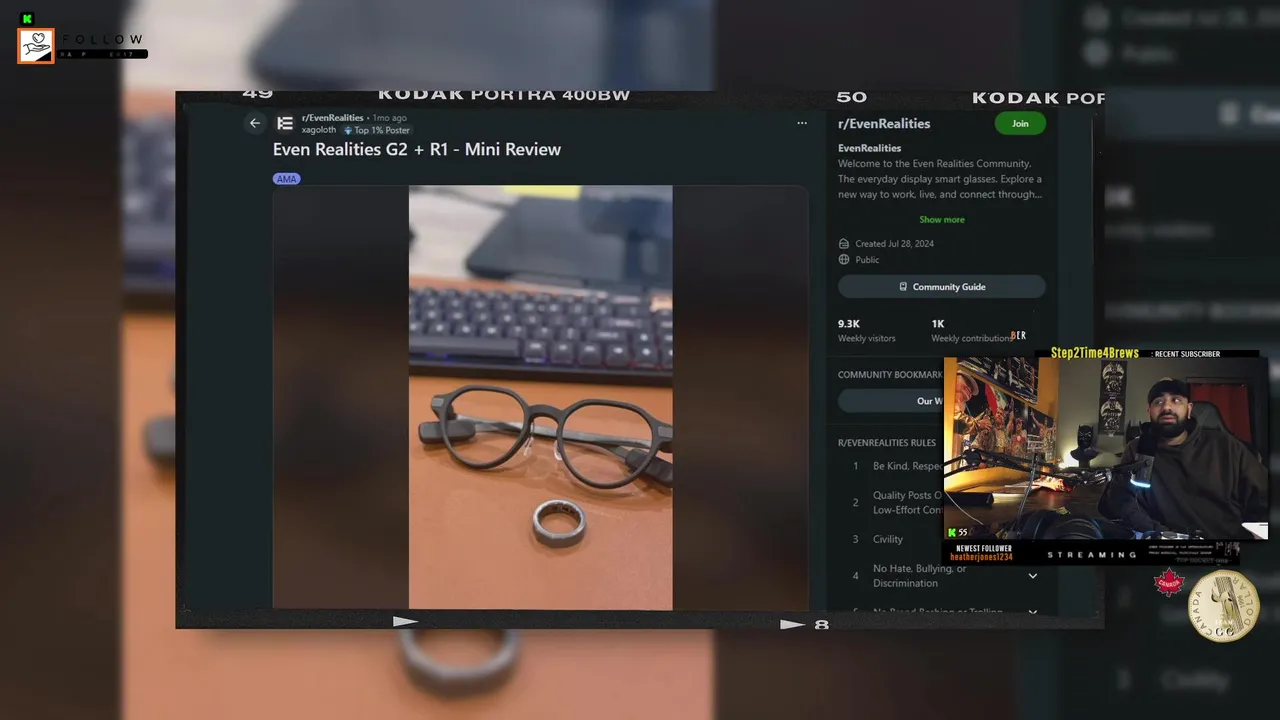Open the r/EvenRealities link in post header
Screen dimensions: 1280x720
[333, 118]
